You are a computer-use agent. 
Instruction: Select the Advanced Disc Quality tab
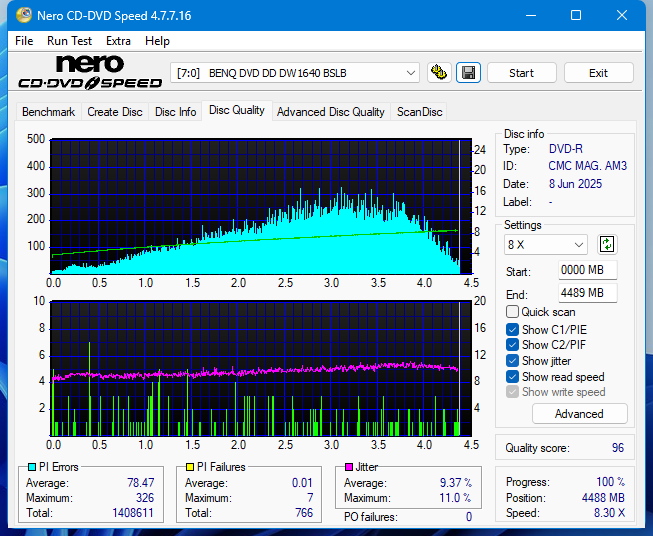click(x=330, y=112)
